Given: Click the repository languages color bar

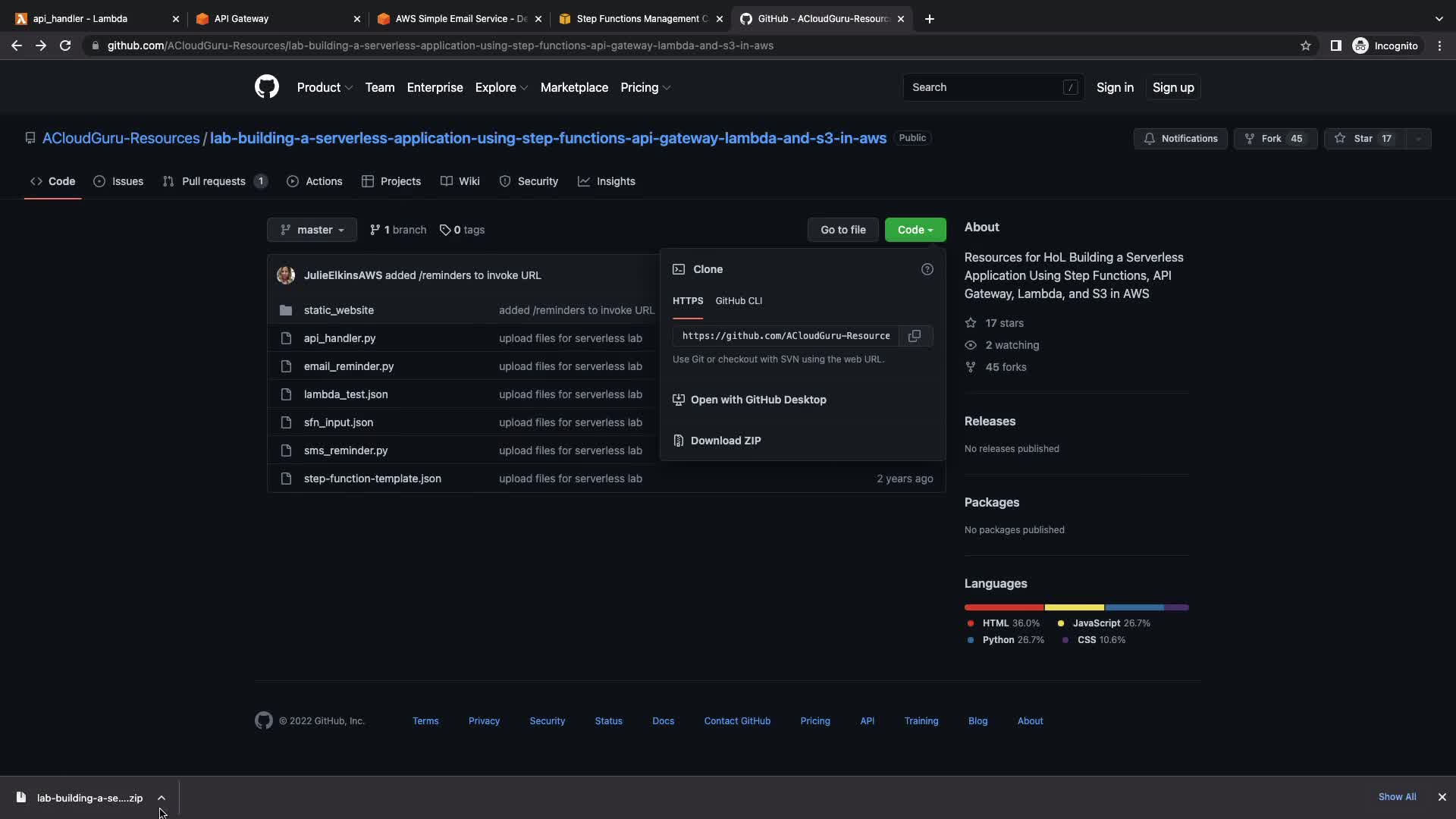Looking at the screenshot, I should point(1076,607).
